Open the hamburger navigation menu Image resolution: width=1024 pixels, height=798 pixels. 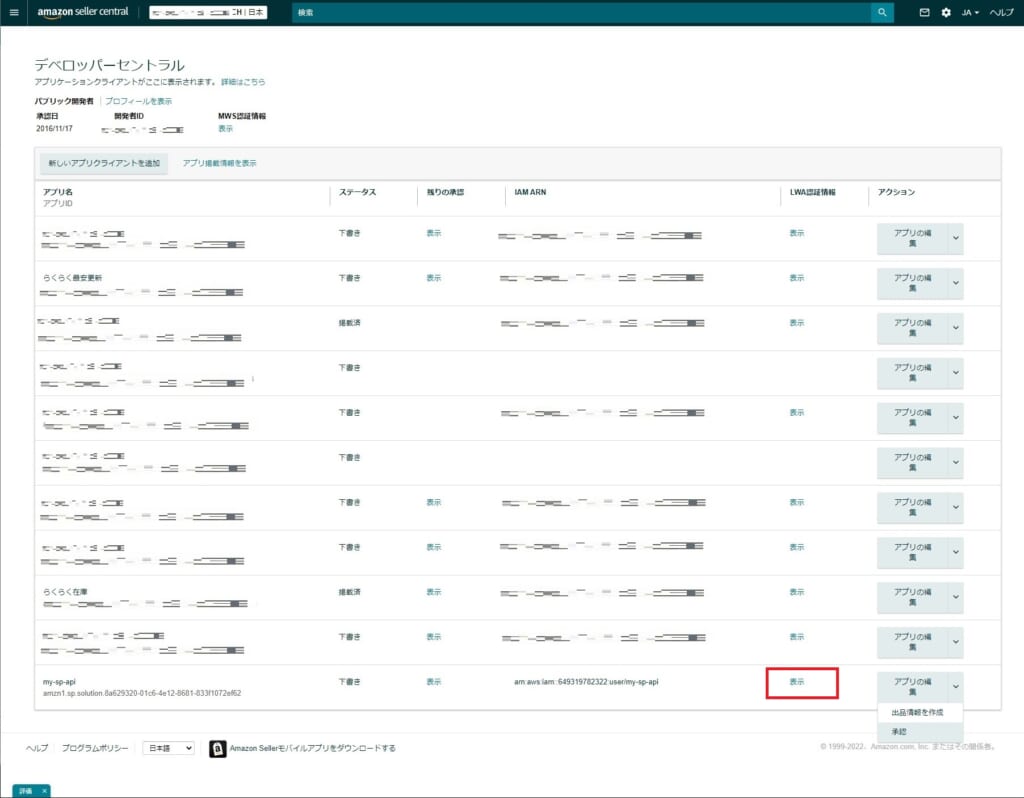point(14,12)
